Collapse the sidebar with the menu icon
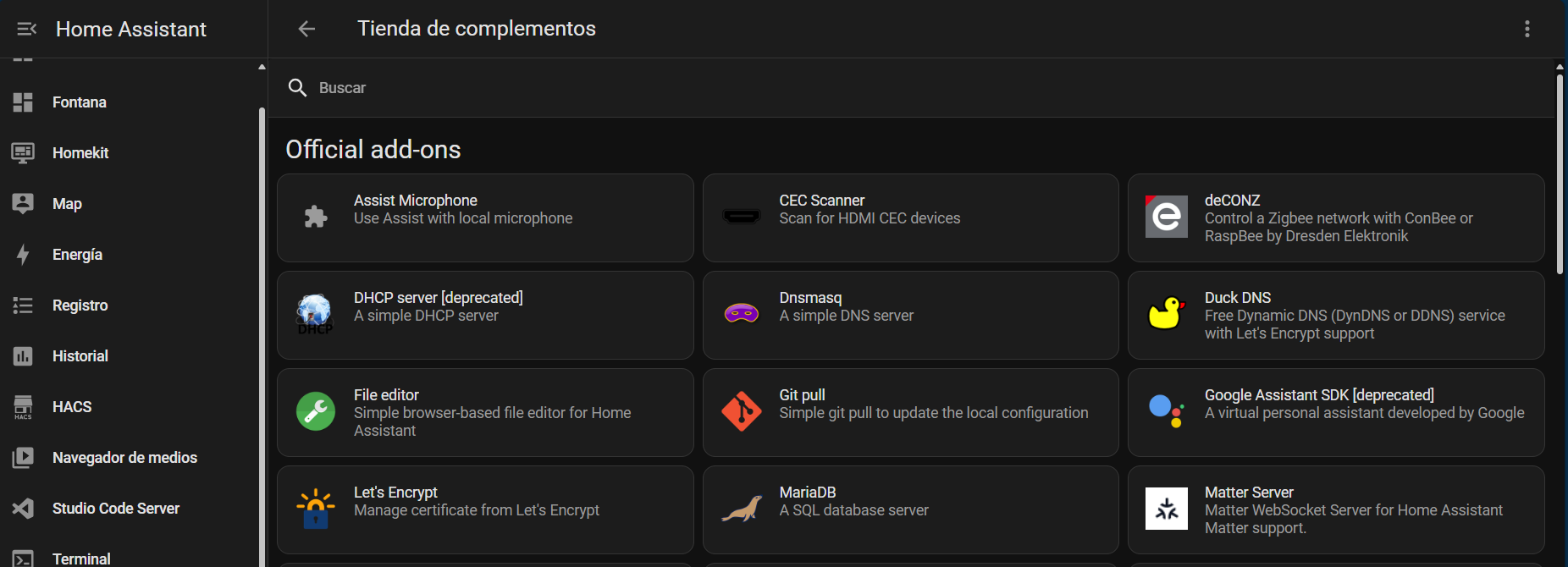This screenshot has width=1568, height=567. point(26,29)
